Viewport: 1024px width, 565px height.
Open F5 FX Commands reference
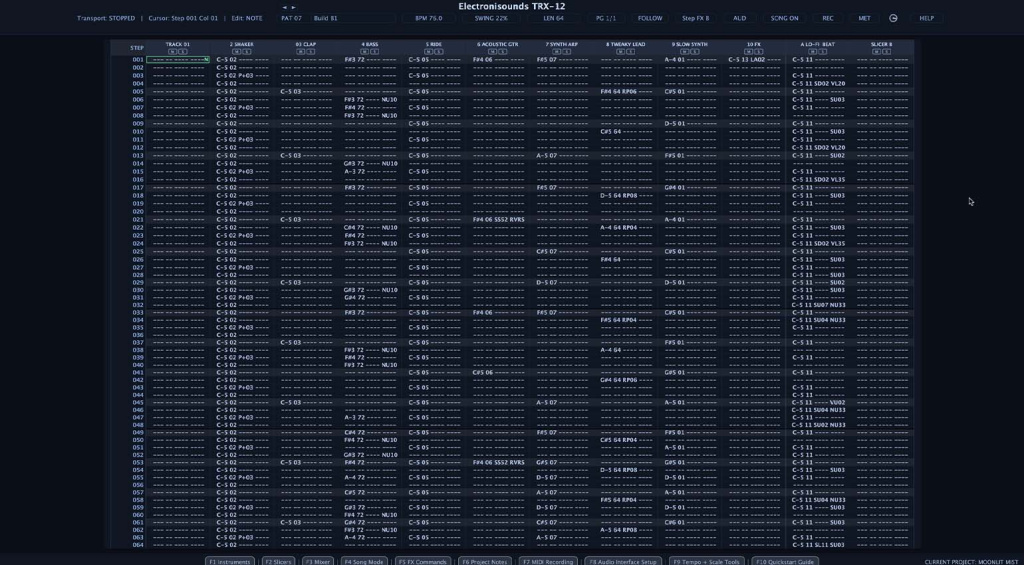[422, 562]
